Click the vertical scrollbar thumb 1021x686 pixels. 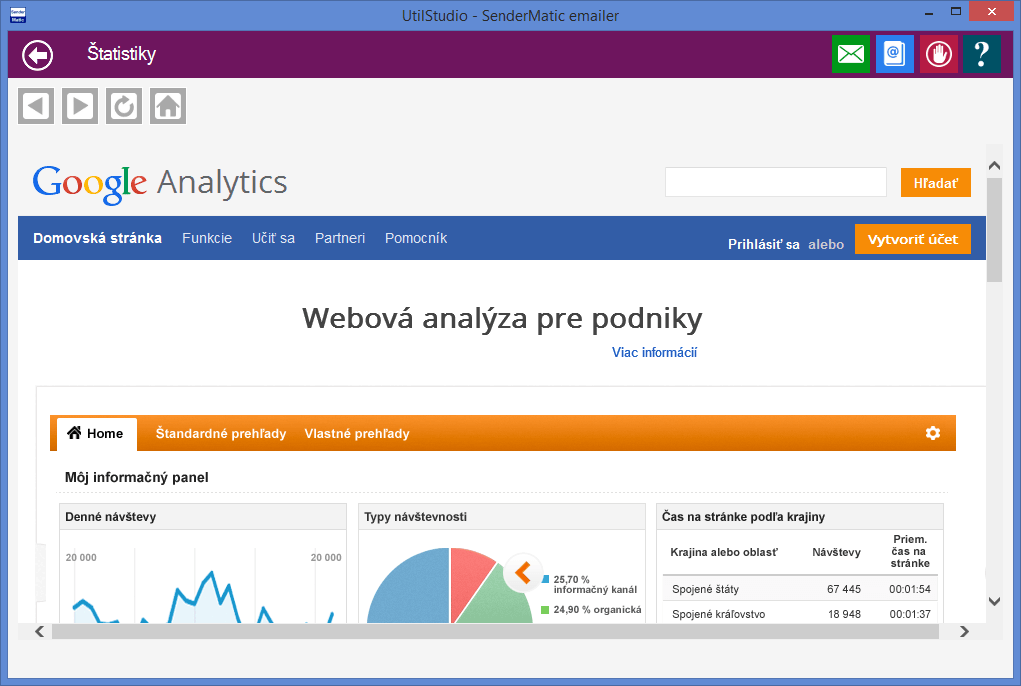click(x=994, y=230)
